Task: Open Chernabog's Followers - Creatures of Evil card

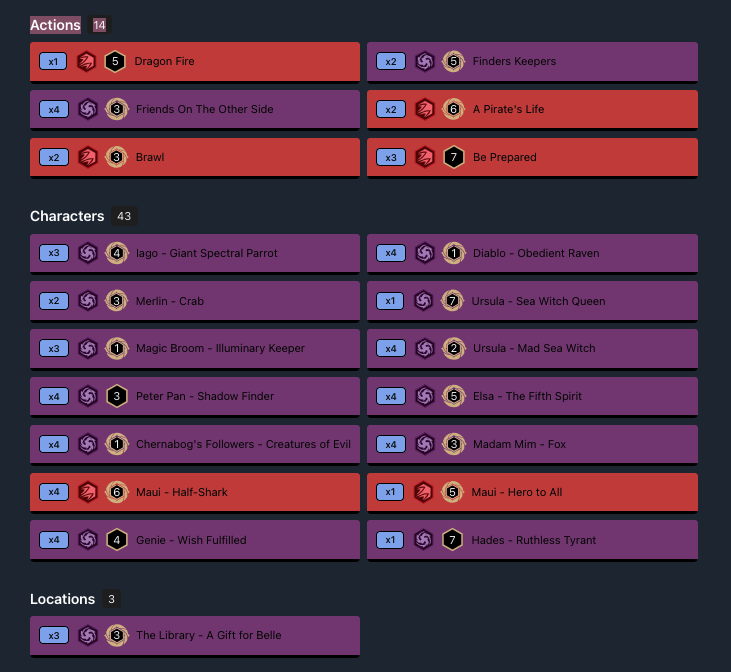Action: [243, 444]
